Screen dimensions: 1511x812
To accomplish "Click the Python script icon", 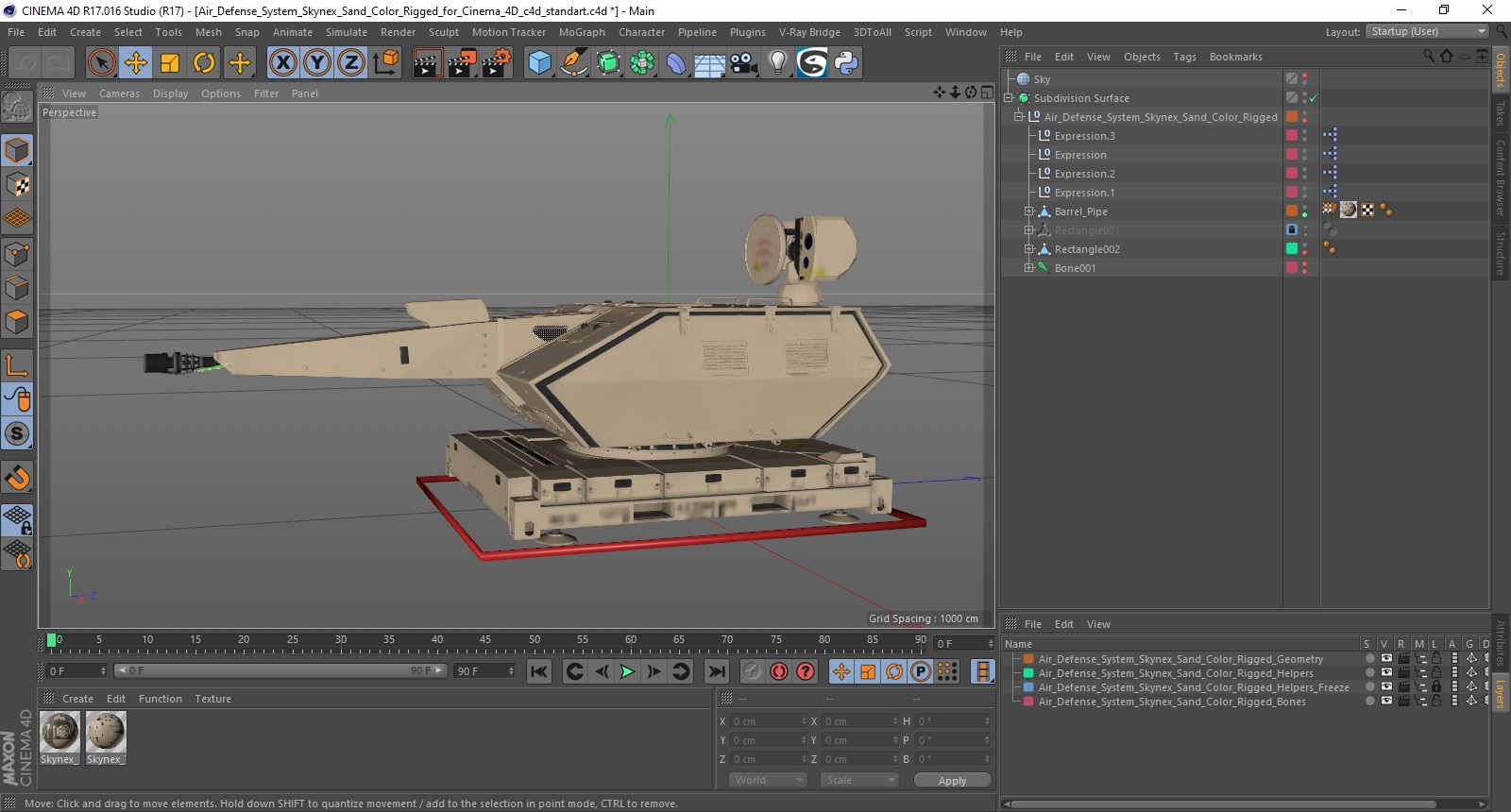I will tap(846, 63).
